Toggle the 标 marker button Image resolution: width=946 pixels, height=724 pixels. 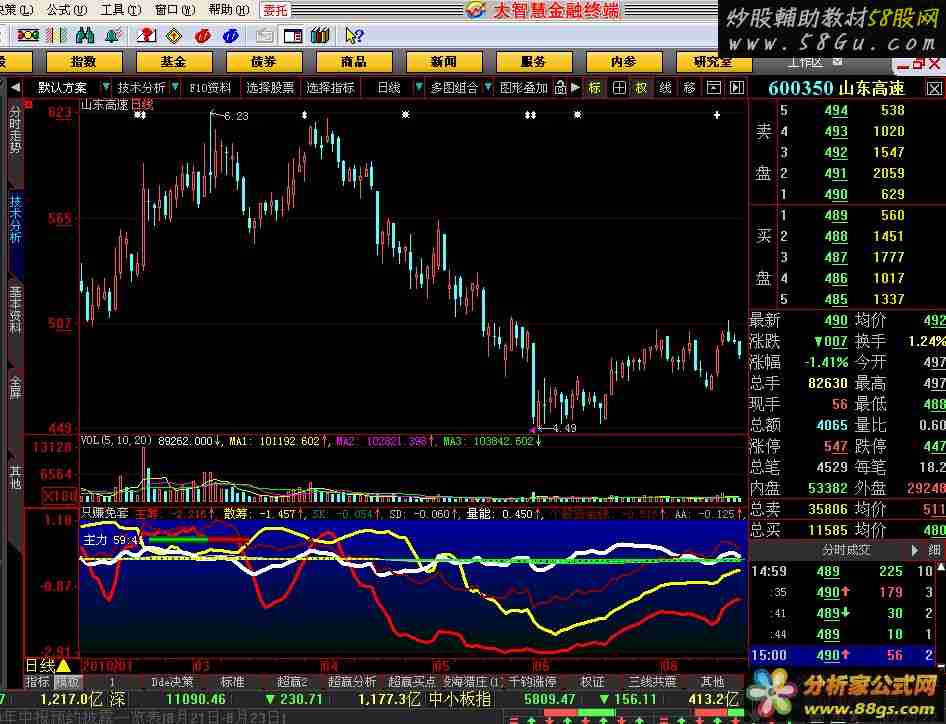click(x=595, y=87)
